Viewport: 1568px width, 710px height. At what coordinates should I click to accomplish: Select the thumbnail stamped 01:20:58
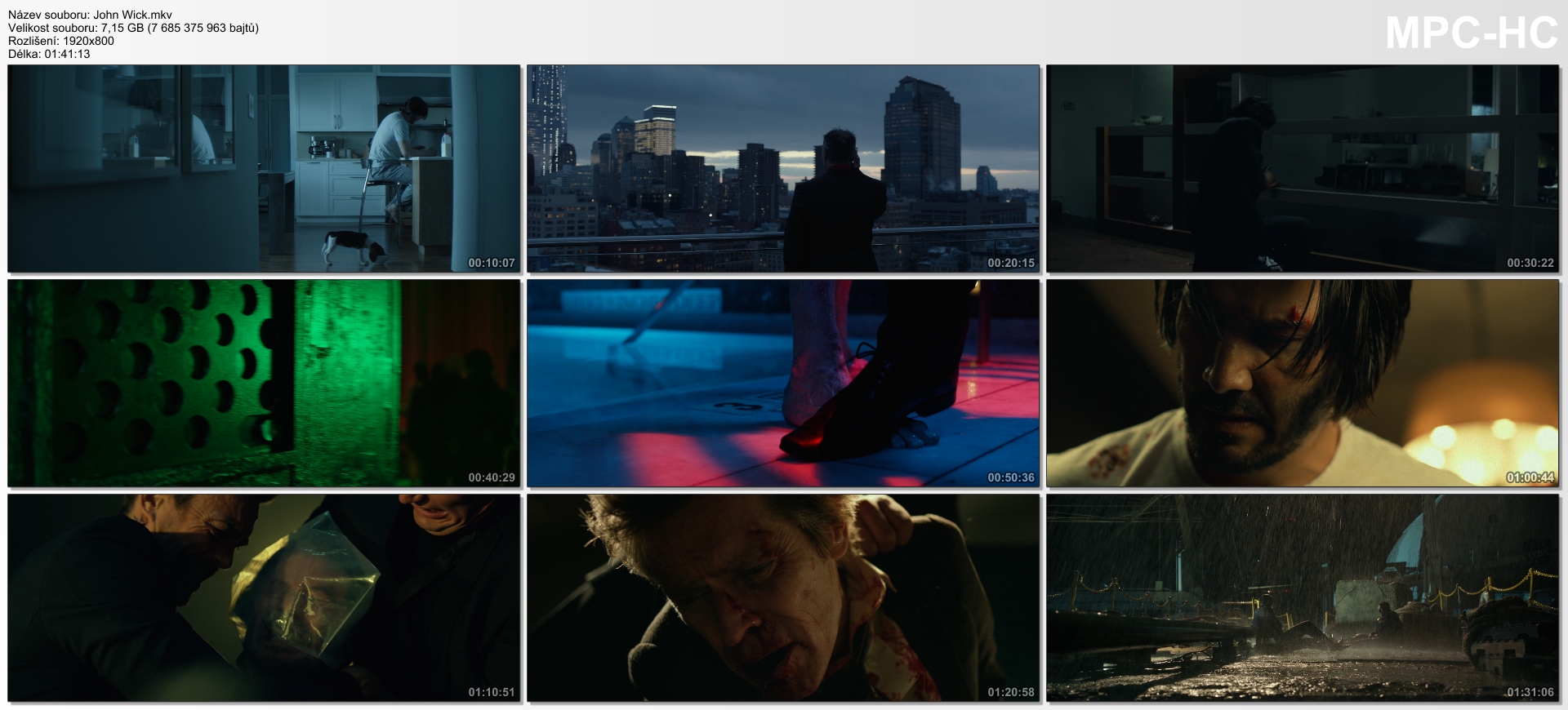(783, 598)
